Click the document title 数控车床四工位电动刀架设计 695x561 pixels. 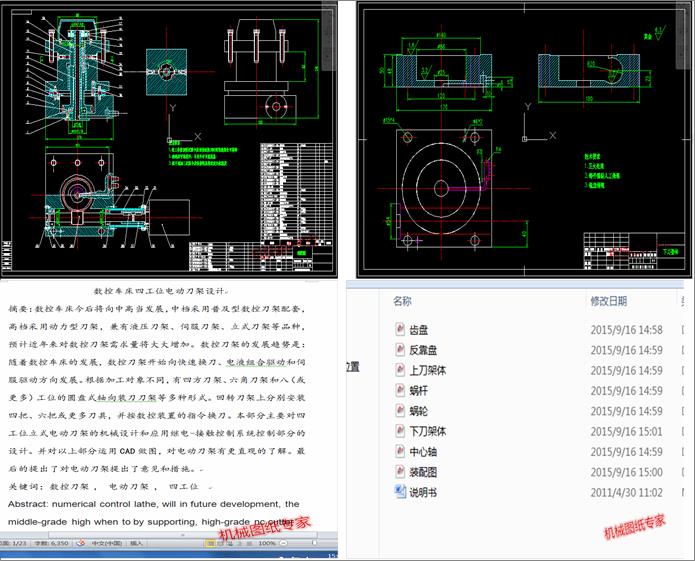159,291
